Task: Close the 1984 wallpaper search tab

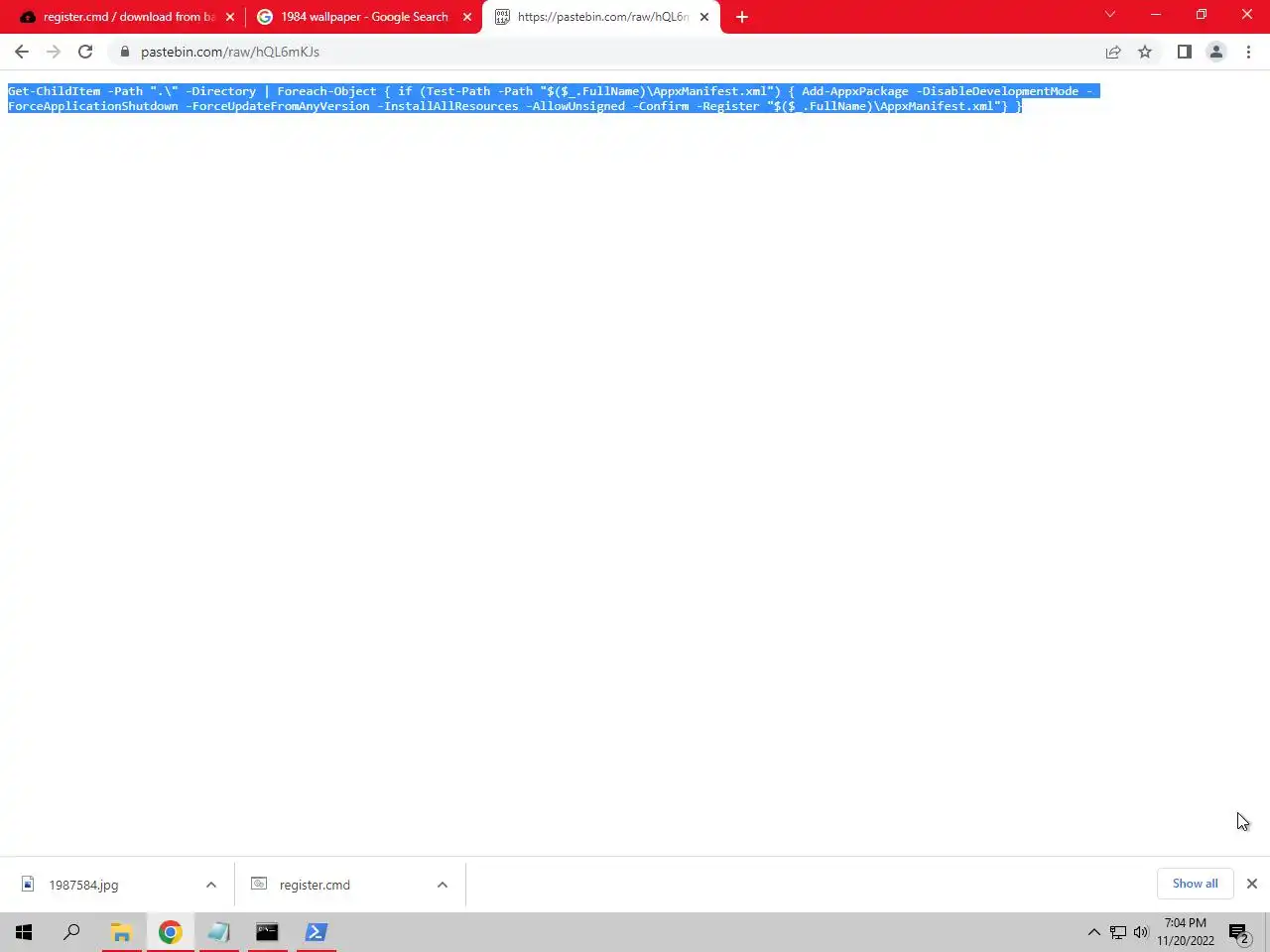Action: tap(467, 17)
